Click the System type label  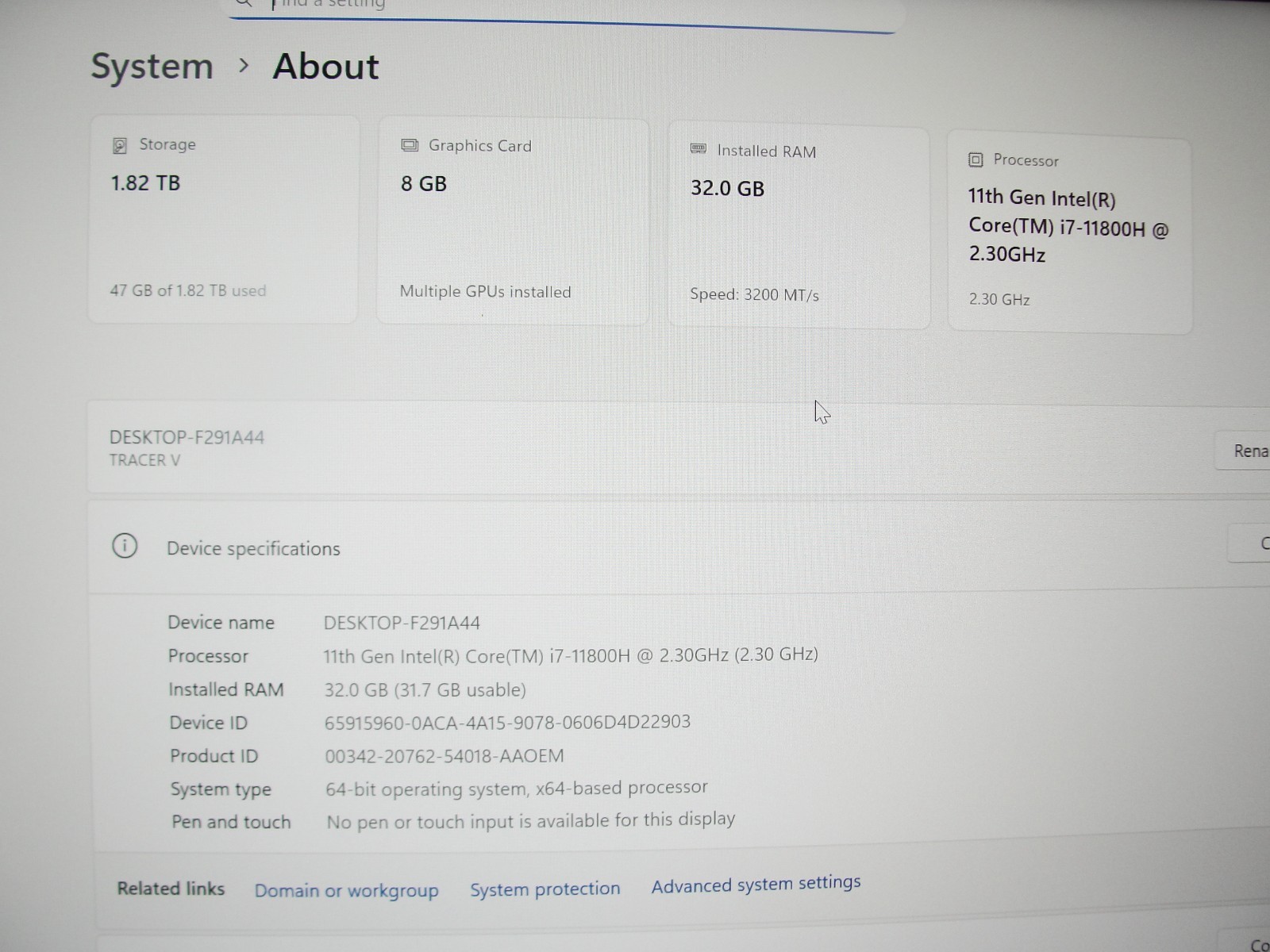221,789
